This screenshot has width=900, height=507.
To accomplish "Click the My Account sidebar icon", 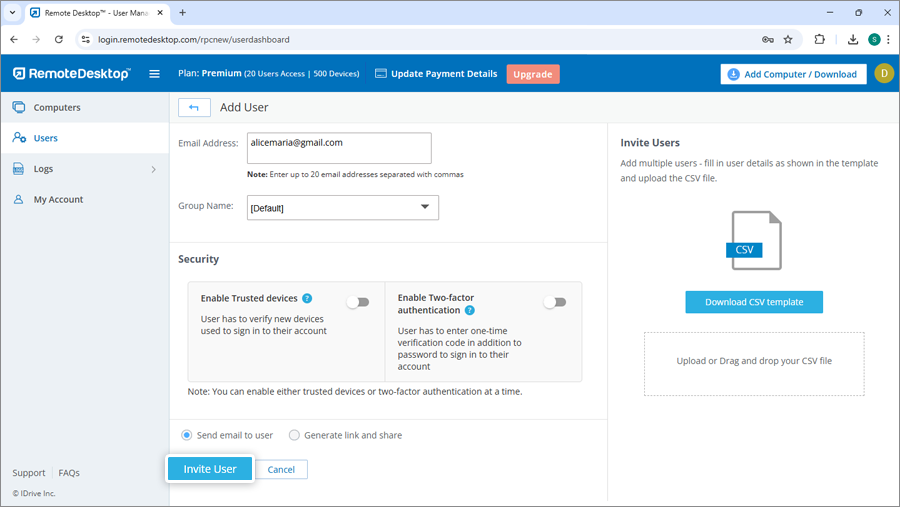I will tap(18, 199).
